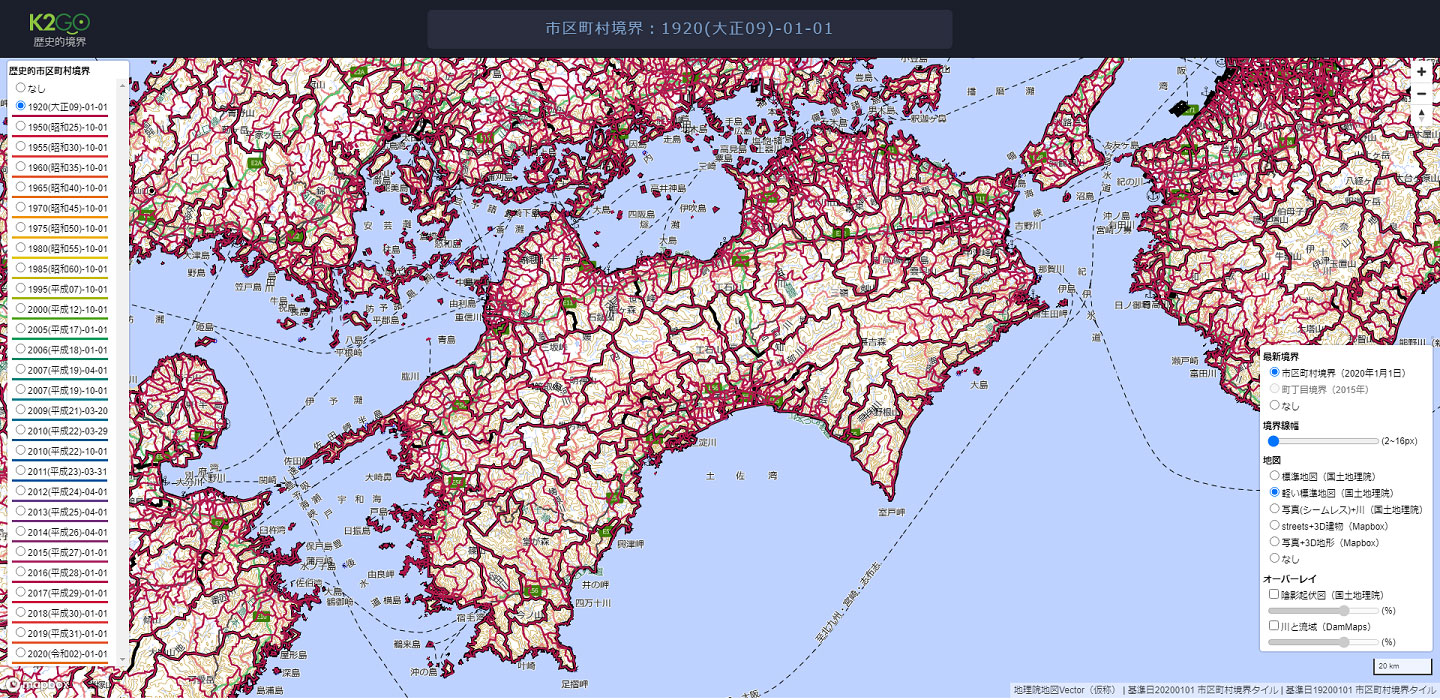Select 写真(シームレス)+川 base map
The height and width of the screenshot is (700, 1440).
click(1274, 508)
